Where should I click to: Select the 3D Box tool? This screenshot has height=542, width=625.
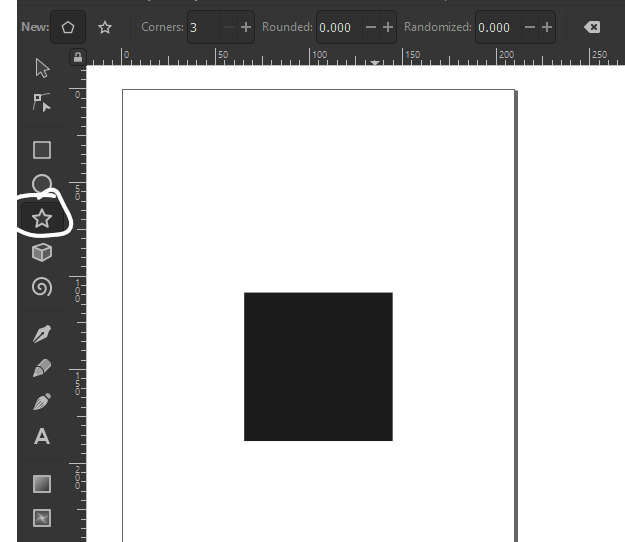pyautogui.click(x=42, y=252)
